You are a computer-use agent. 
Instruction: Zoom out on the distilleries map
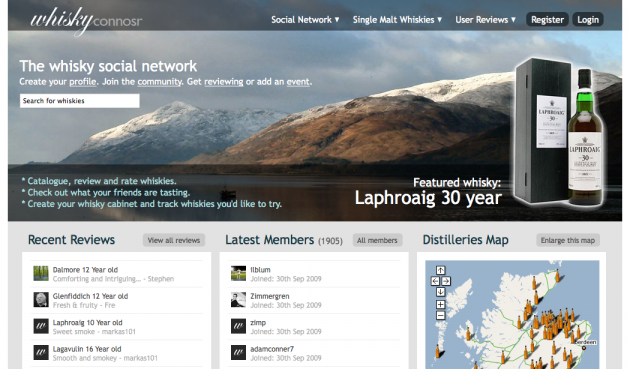pos(440,315)
